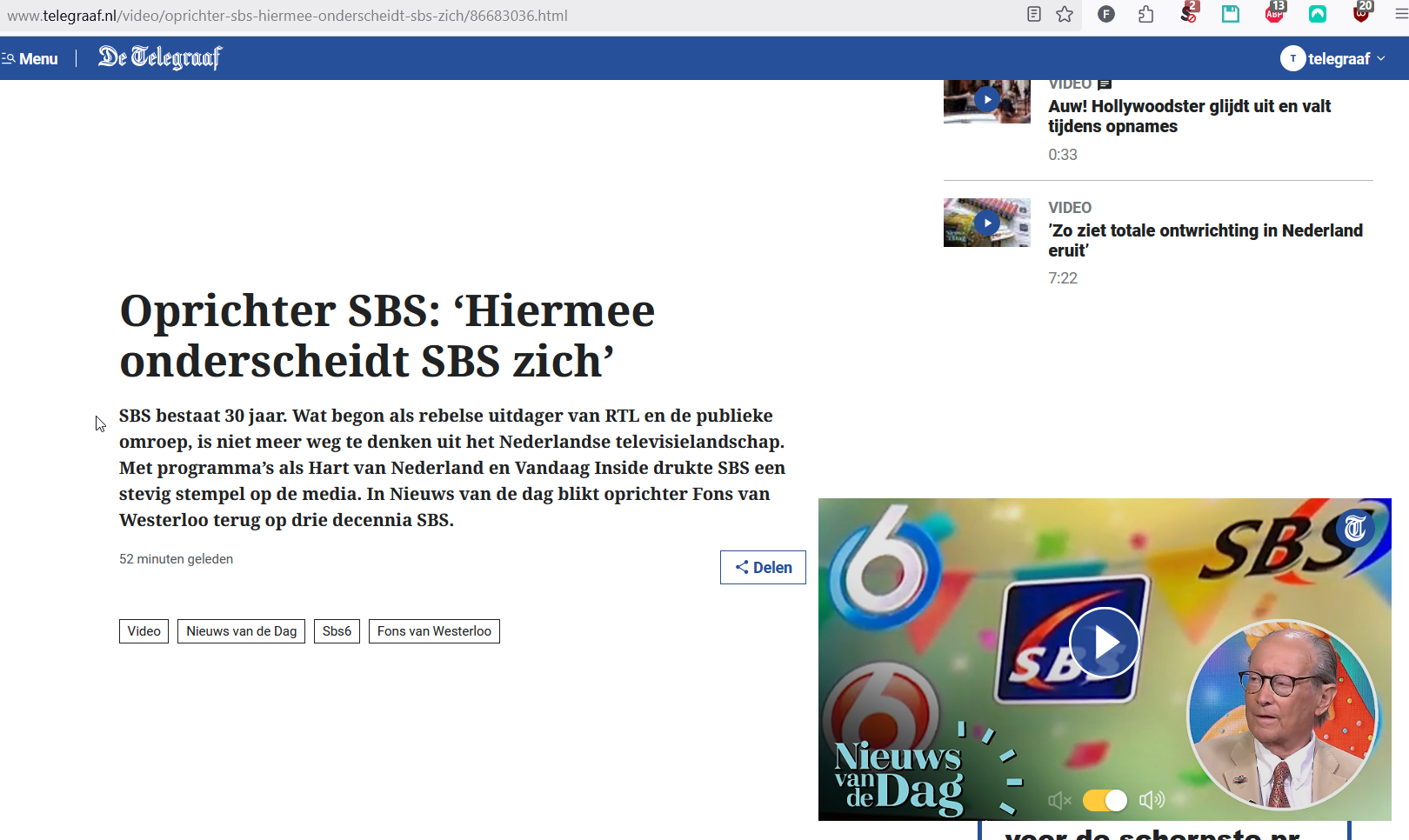Open 'Auw! Hollywoodster glijdt uit' video headline
This screenshot has height=840, width=1409.
[1189, 117]
